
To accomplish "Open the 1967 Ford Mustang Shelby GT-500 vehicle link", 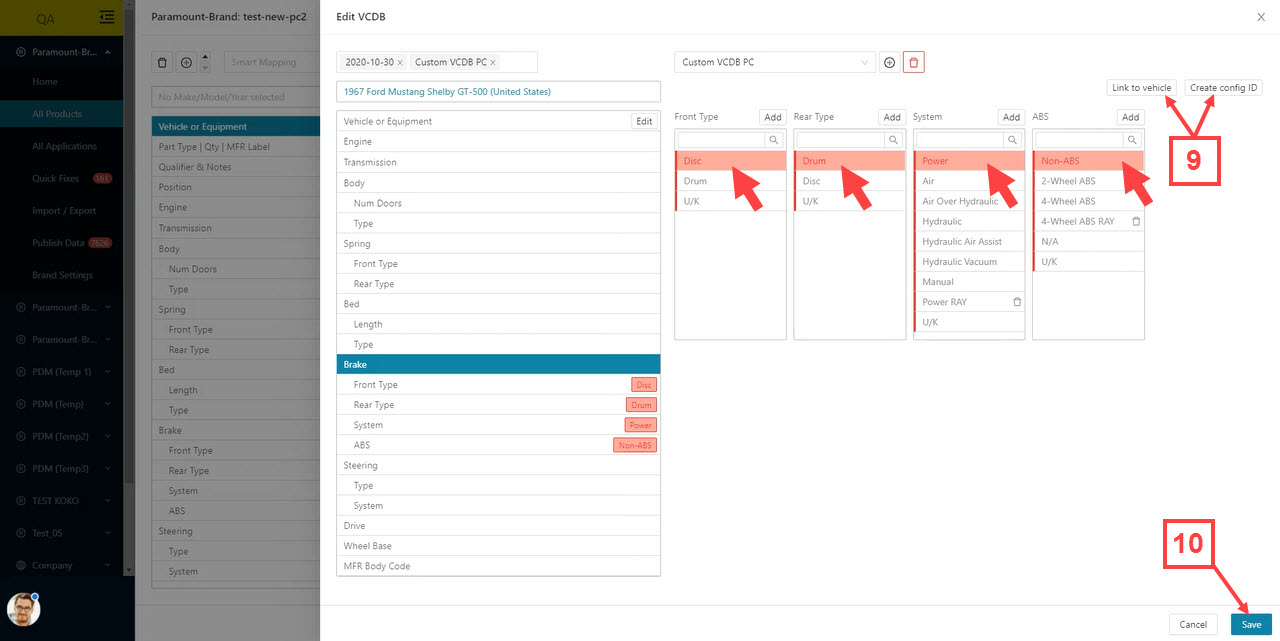I will pyautogui.click(x=447, y=91).
